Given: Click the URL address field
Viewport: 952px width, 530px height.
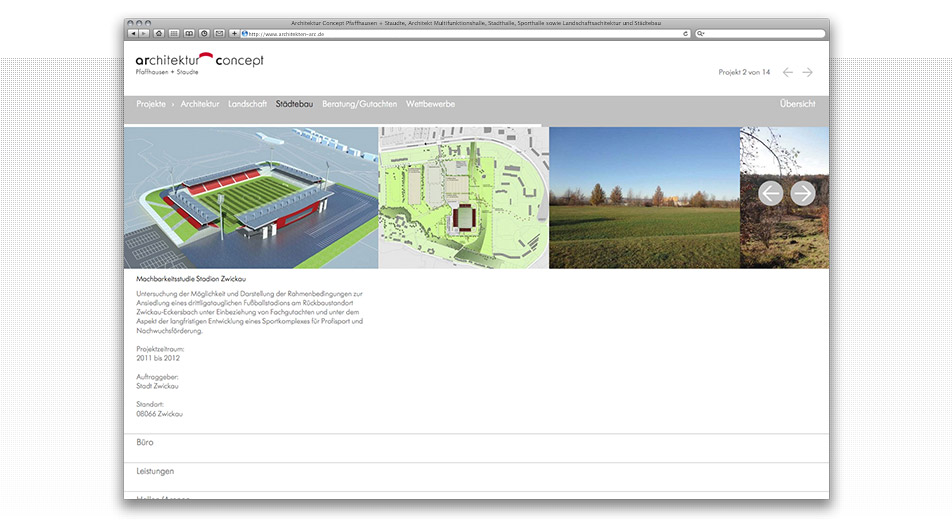Looking at the screenshot, I should (450, 33).
